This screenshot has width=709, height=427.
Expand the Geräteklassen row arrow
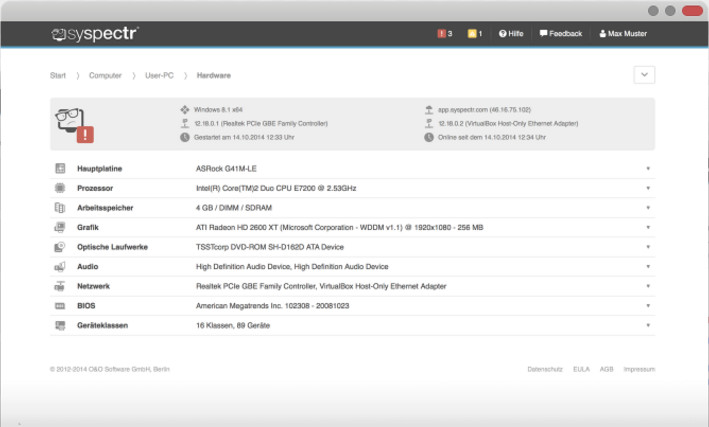tap(648, 325)
